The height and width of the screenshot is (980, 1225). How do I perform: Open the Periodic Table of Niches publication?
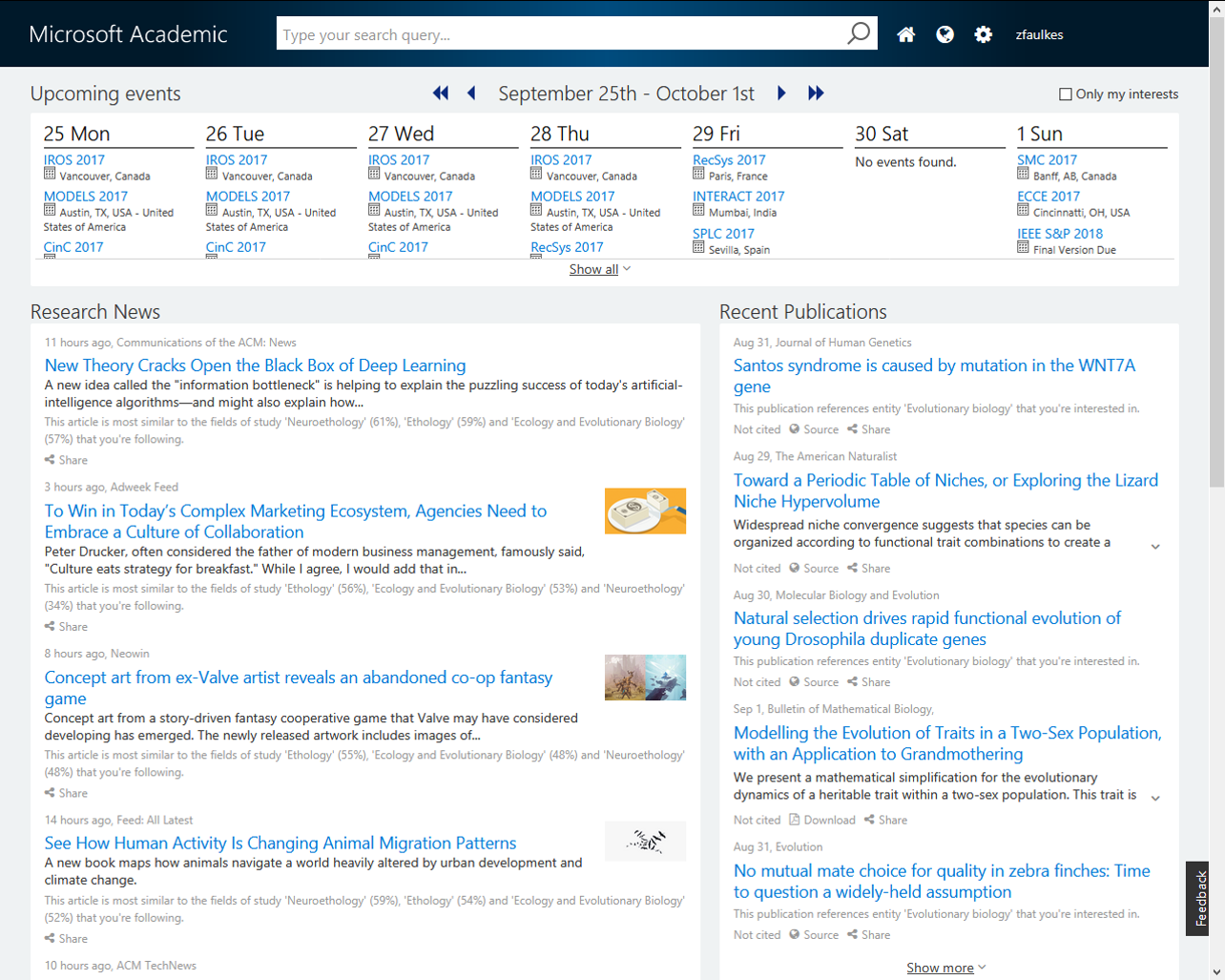945,490
